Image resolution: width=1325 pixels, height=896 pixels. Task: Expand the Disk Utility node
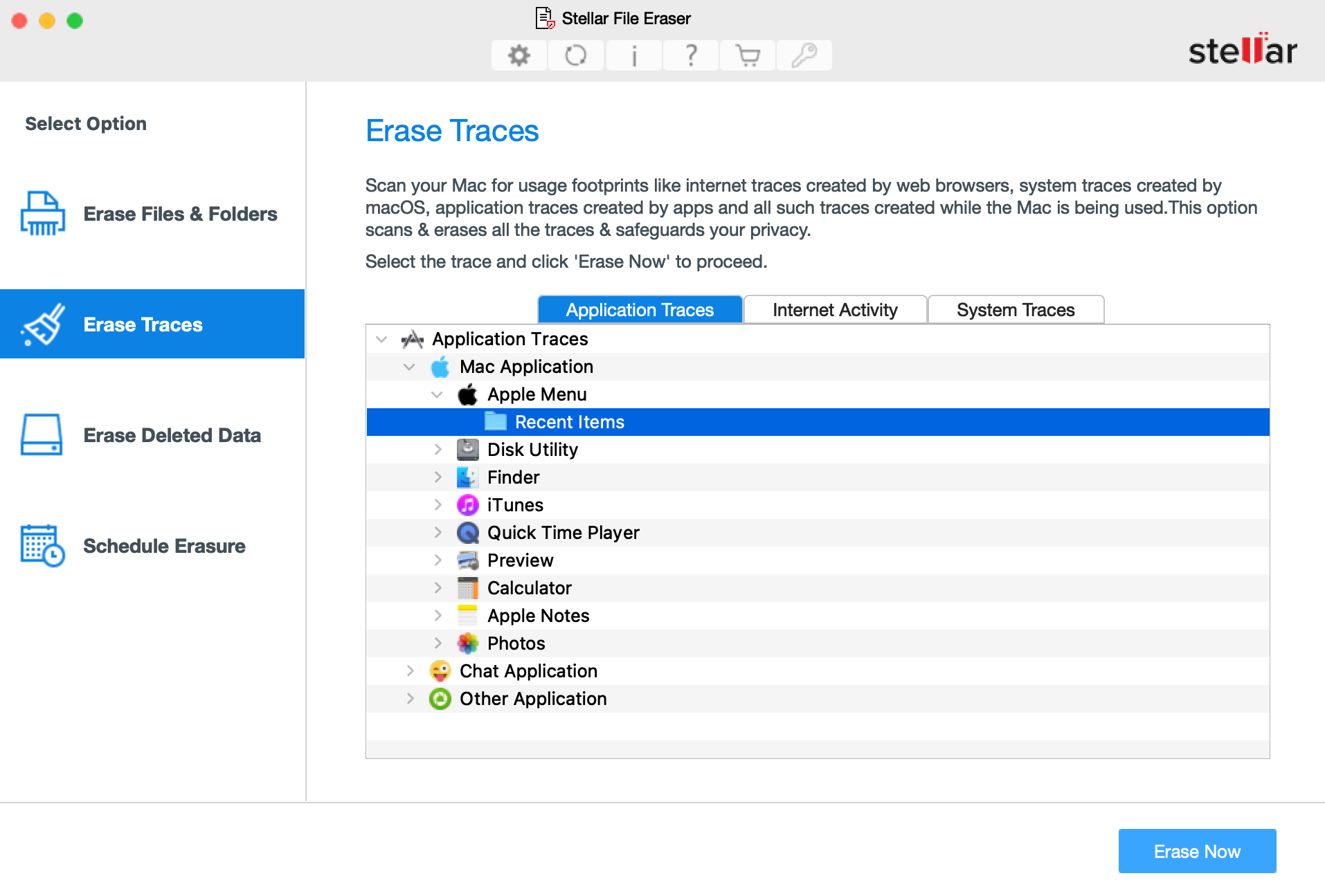tap(438, 450)
